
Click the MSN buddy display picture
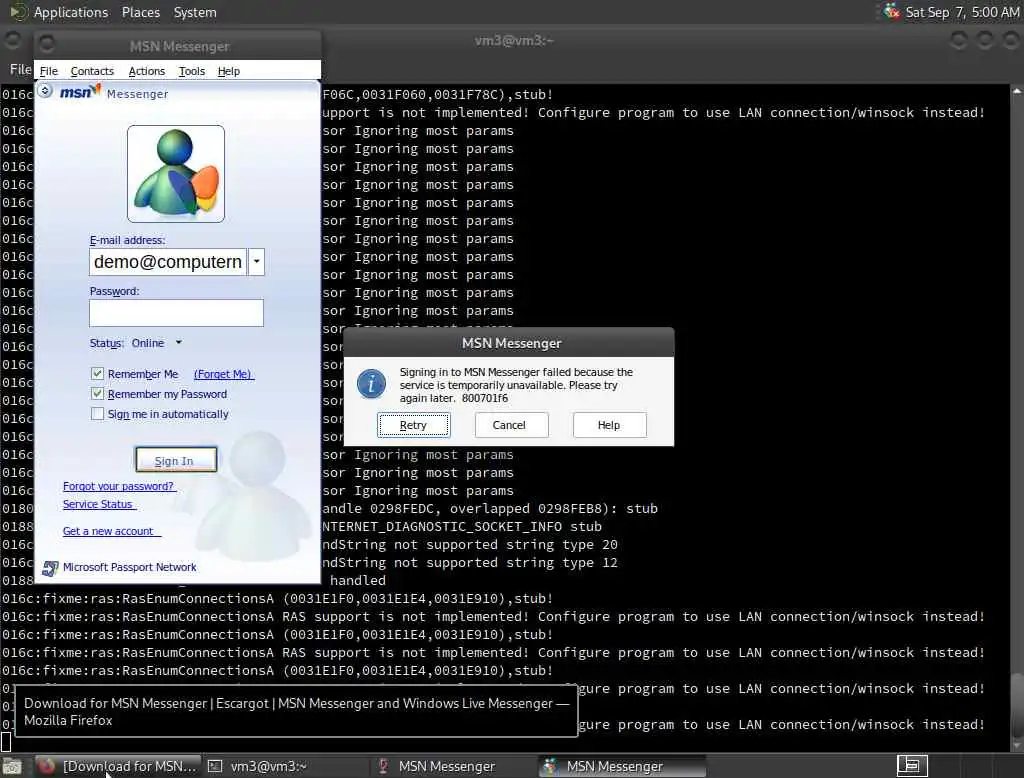pos(176,174)
